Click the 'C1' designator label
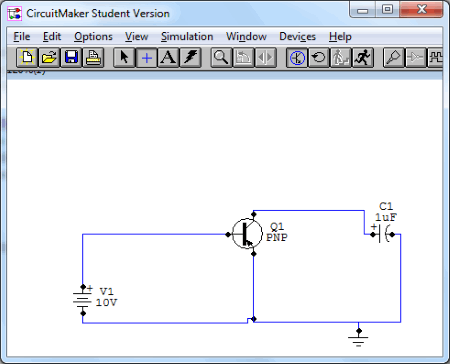The height and width of the screenshot is (364, 450). (386, 206)
